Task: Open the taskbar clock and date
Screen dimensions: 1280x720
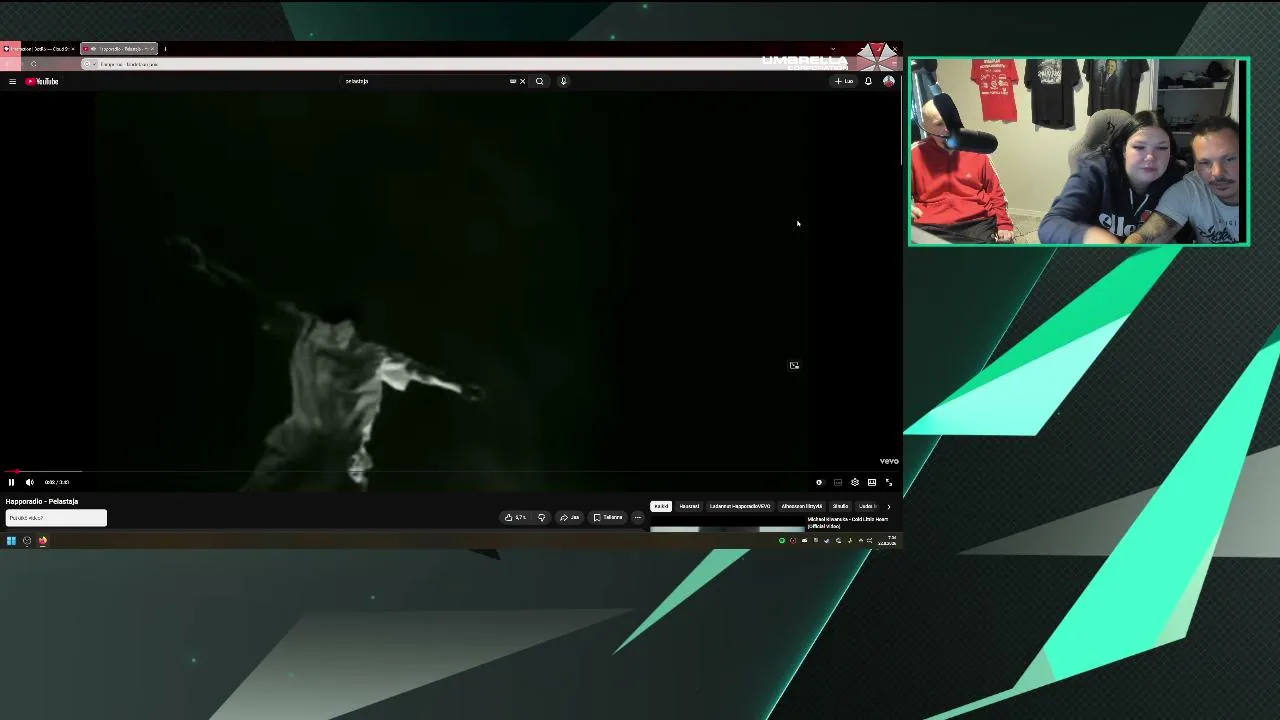Action: (887, 541)
